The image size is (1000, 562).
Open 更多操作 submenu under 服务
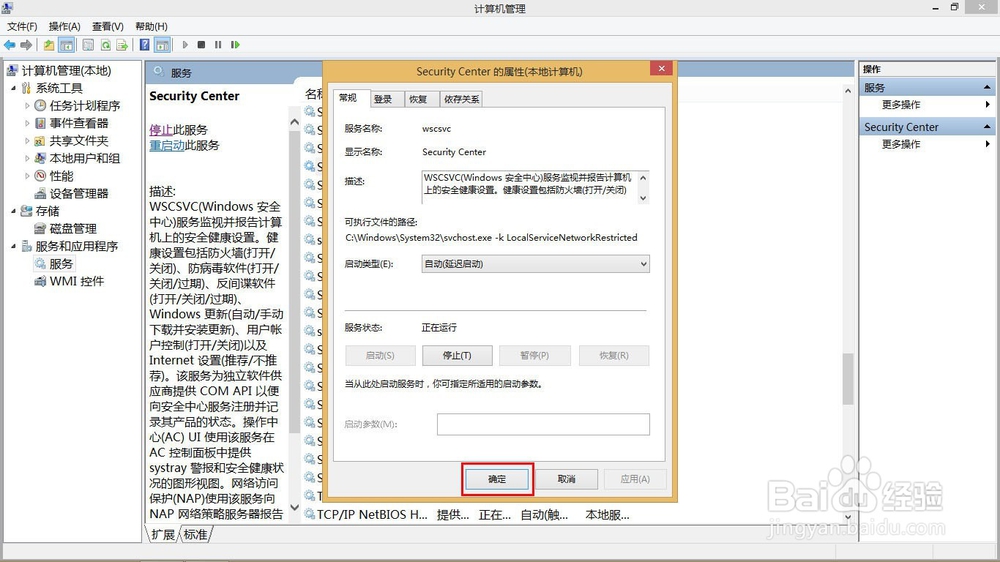(927, 105)
